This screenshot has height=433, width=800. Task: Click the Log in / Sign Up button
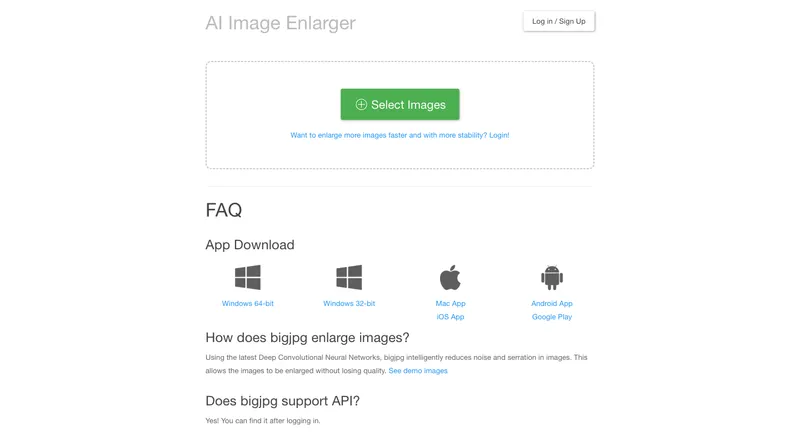coord(559,21)
